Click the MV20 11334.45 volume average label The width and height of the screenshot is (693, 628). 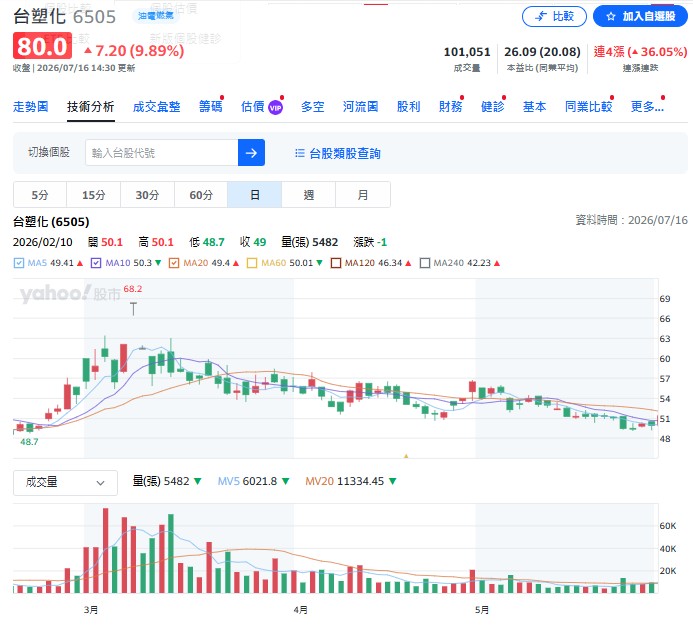point(350,481)
